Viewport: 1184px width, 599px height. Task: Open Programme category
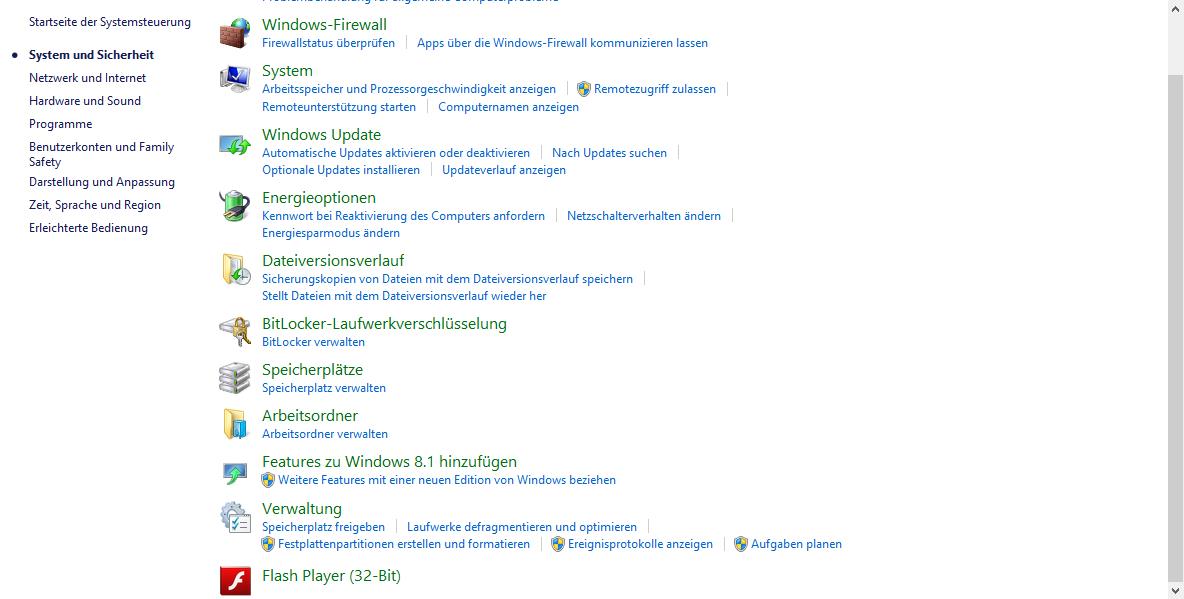[60, 124]
